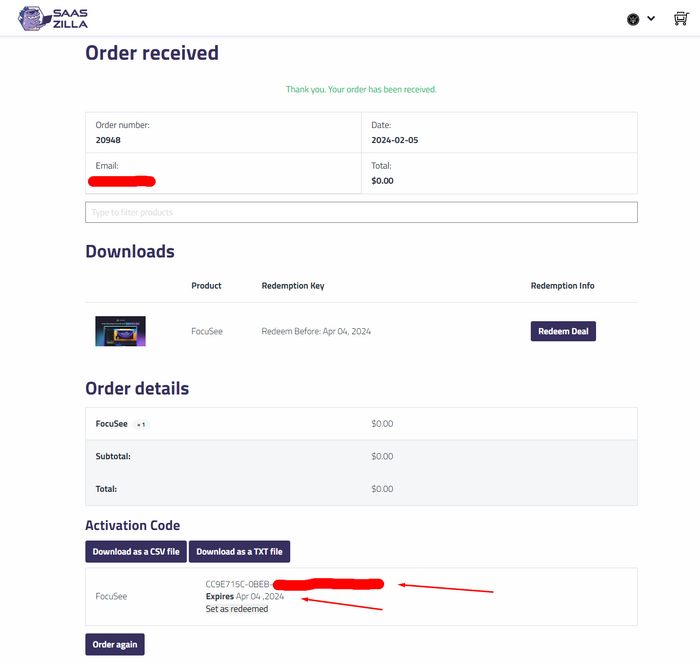The image size is (700, 664).
Task: Select the FocuSee name in Downloads row
Action: click(207, 331)
